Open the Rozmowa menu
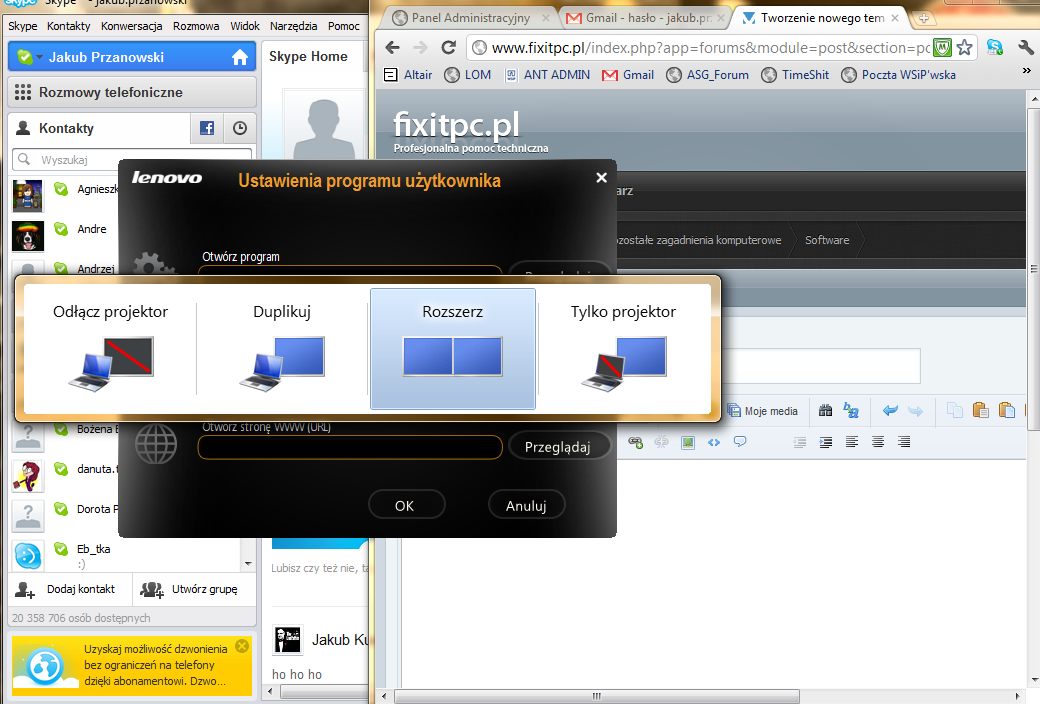 coord(196,26)
